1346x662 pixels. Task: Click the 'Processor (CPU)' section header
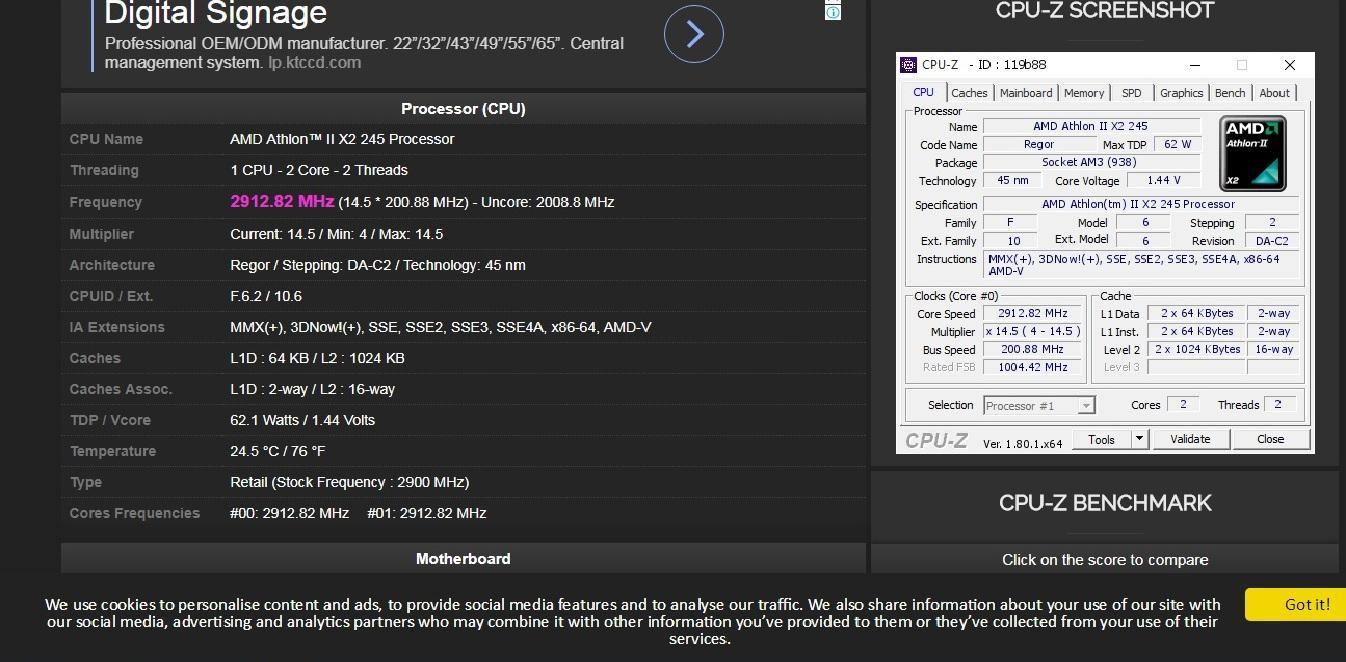463,109
